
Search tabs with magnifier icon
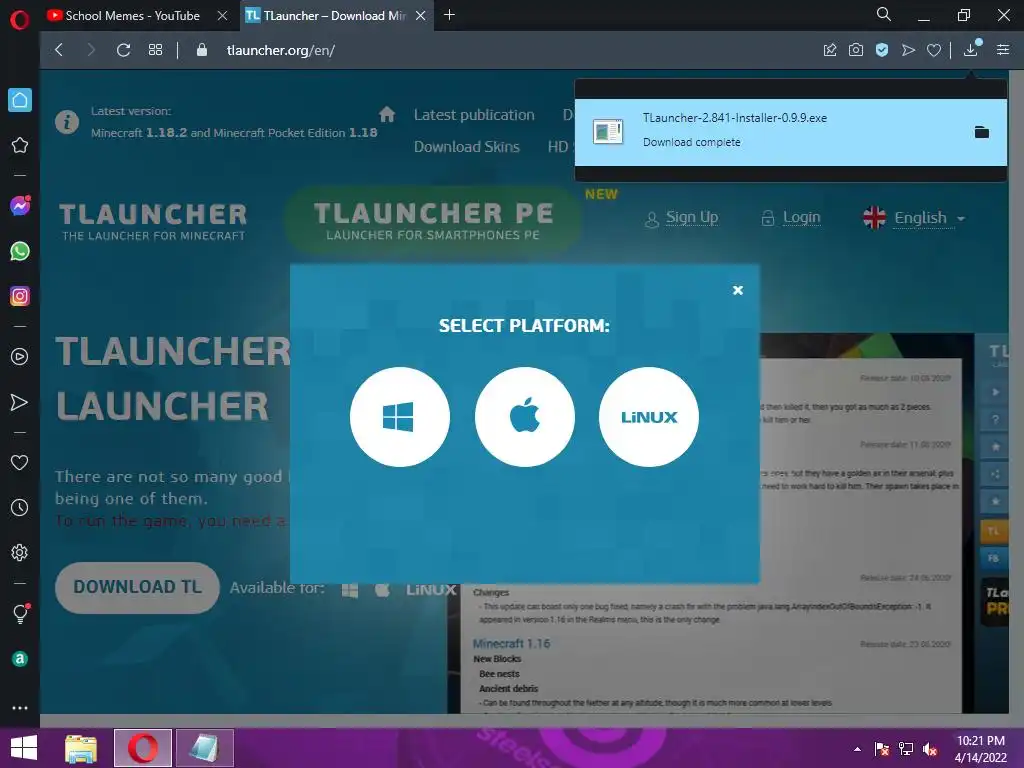(x=884, y=14)
